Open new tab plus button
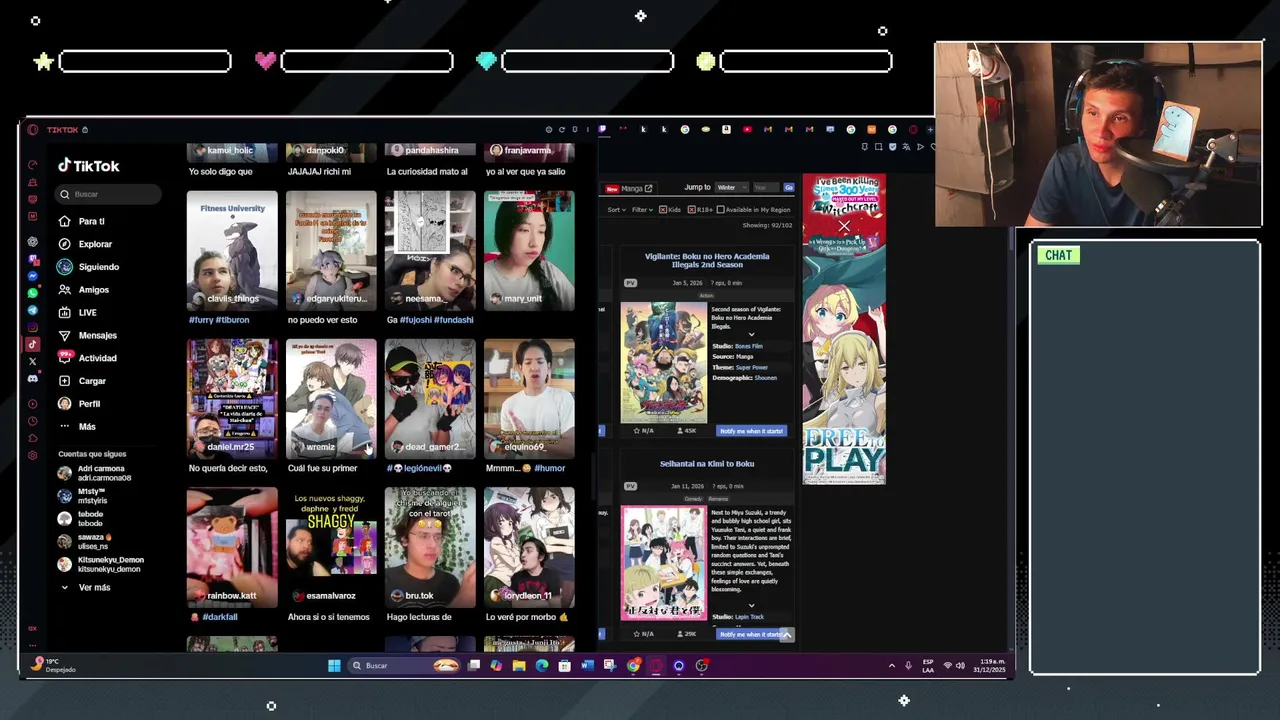Screen dimensions: 1280x720 [930, 129]
